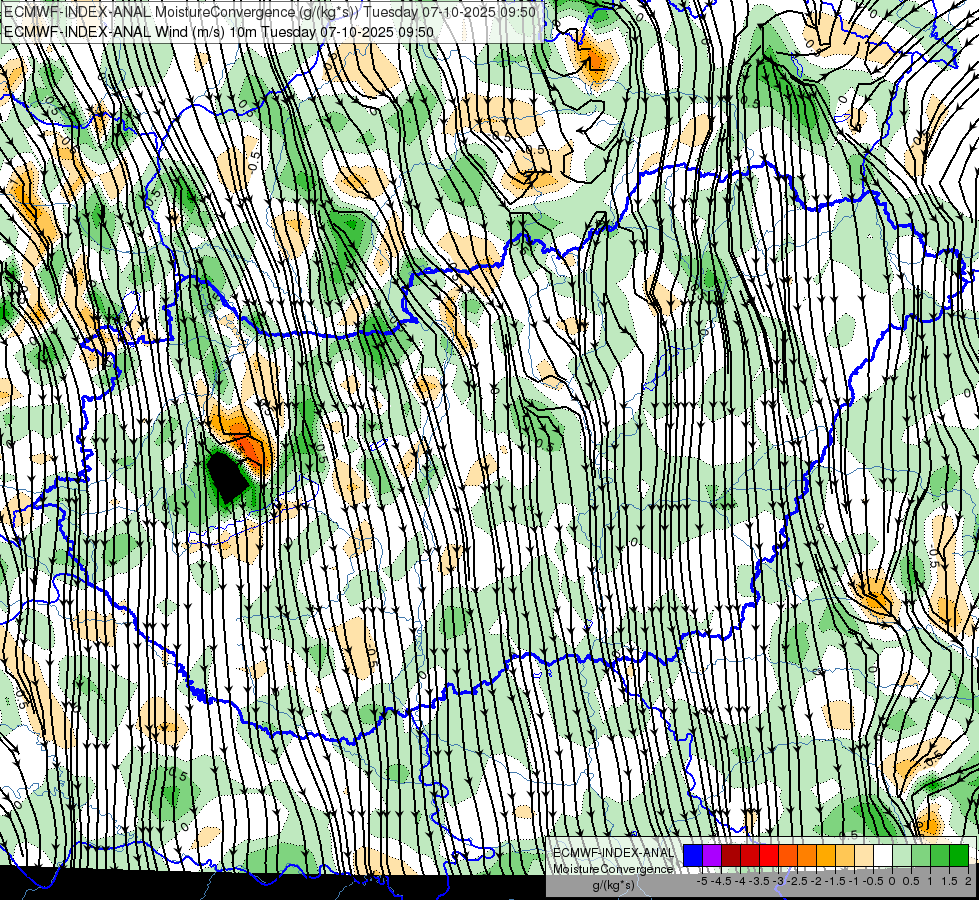Click the red divergence core beside the black polygon
The width and height of the screenshot is (979, 900).
coord(251,450)
